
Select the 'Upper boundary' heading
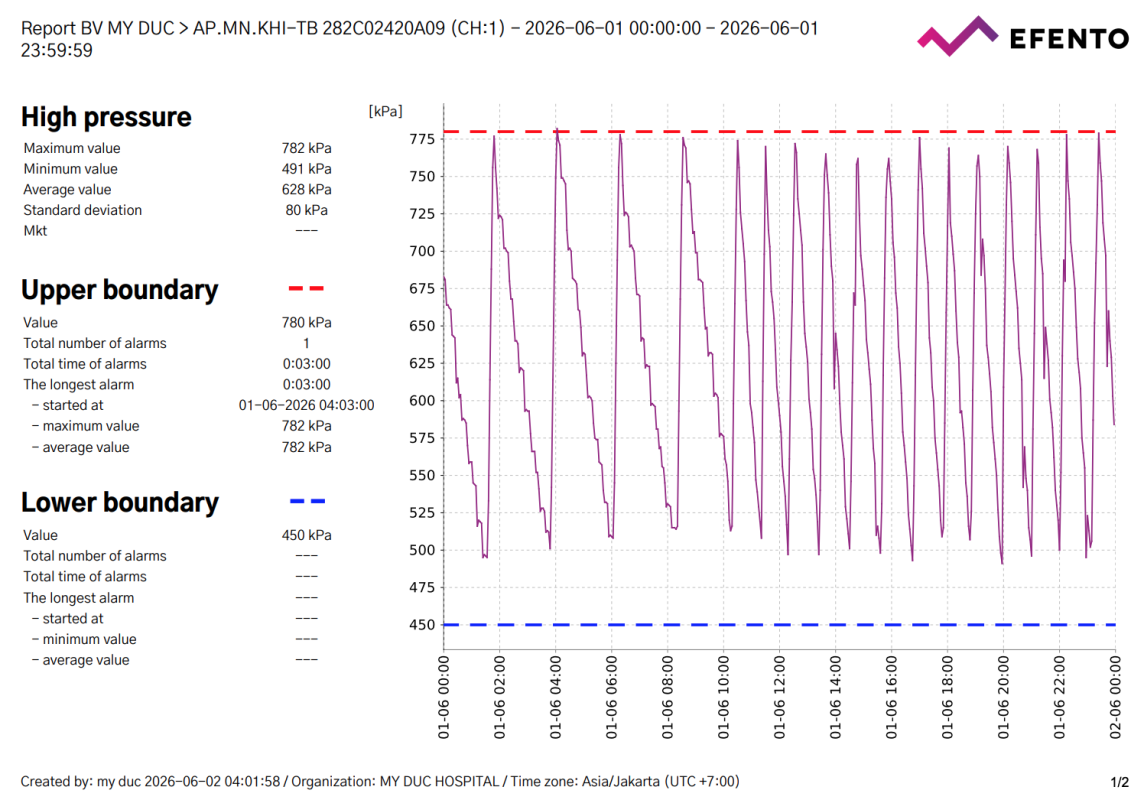(x=120, y=290)
